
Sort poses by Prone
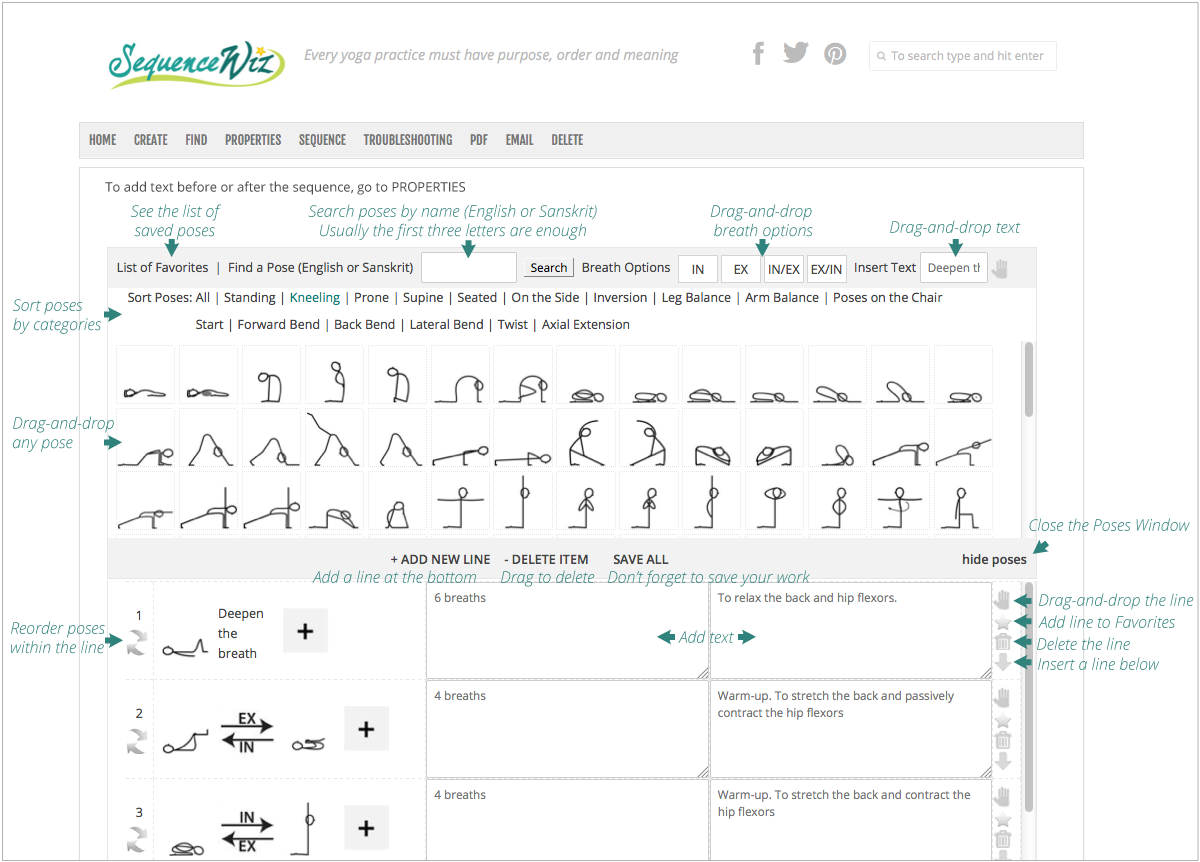tap(372, 297)
